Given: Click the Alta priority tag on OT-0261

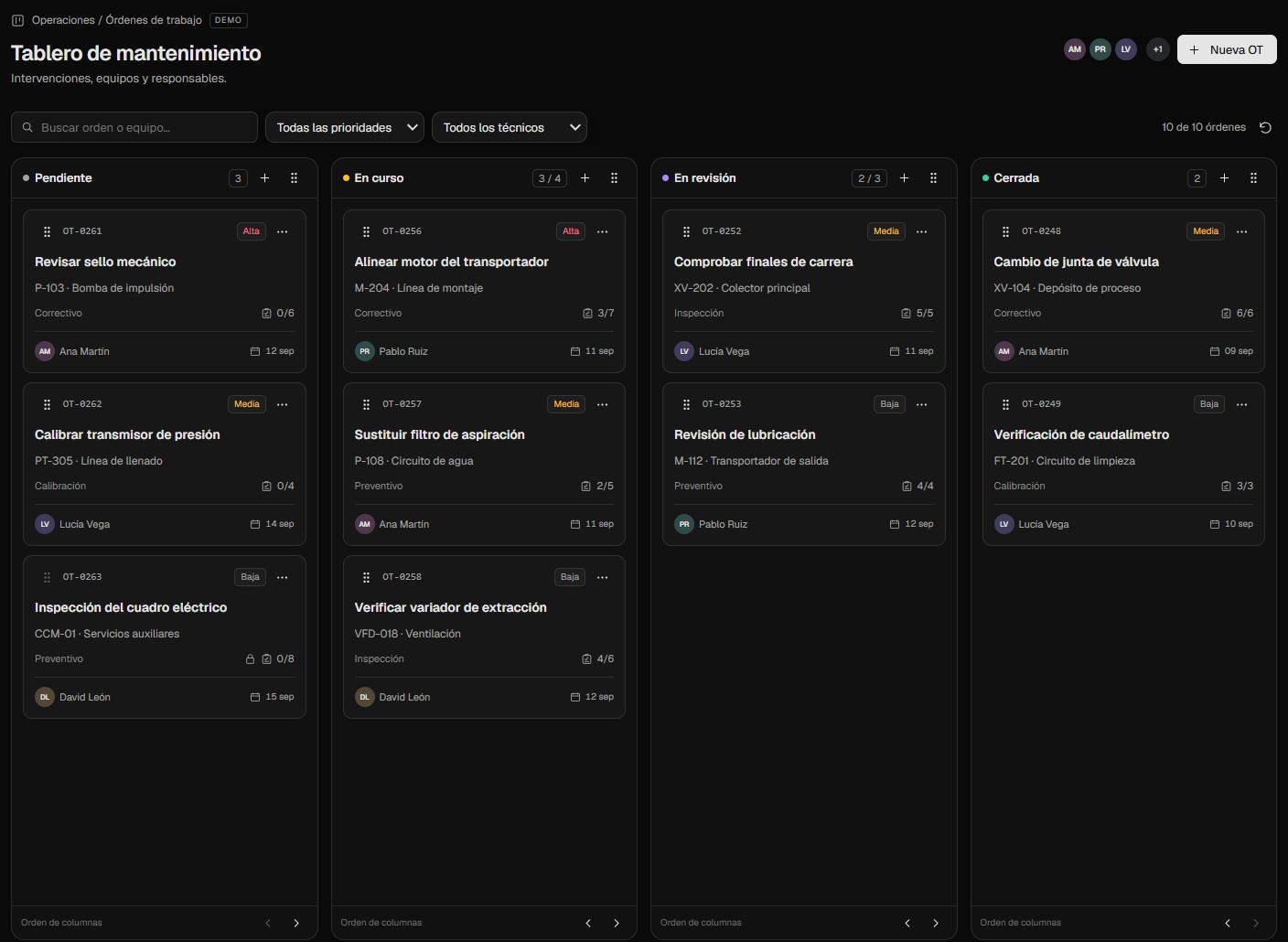Looking at the screenshot, I should tap(252, 231).
